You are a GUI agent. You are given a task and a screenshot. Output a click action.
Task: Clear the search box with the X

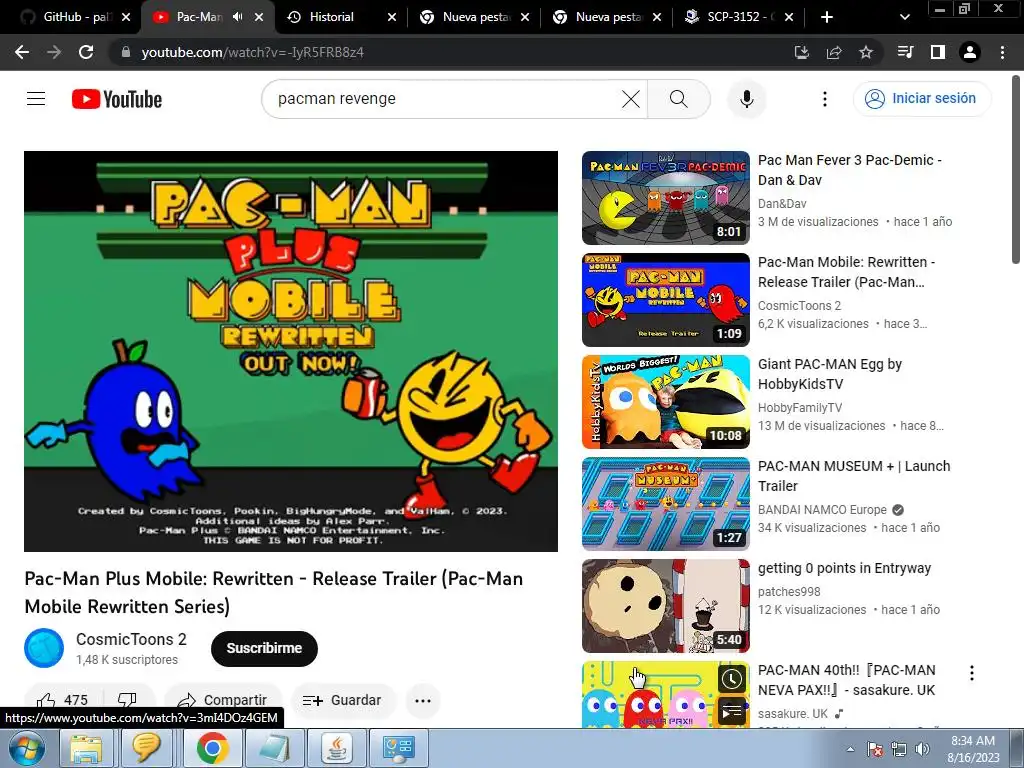pos(631,99)
